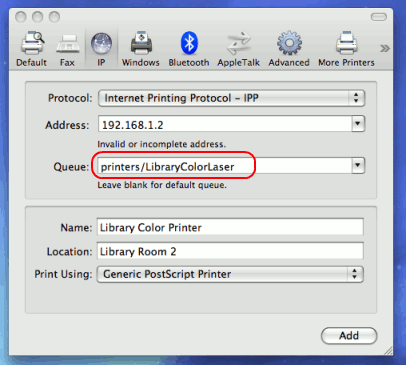The height and width of the screenshot is (365, 406).
Task: Click the Queue text field
Action: pos(225,166)
